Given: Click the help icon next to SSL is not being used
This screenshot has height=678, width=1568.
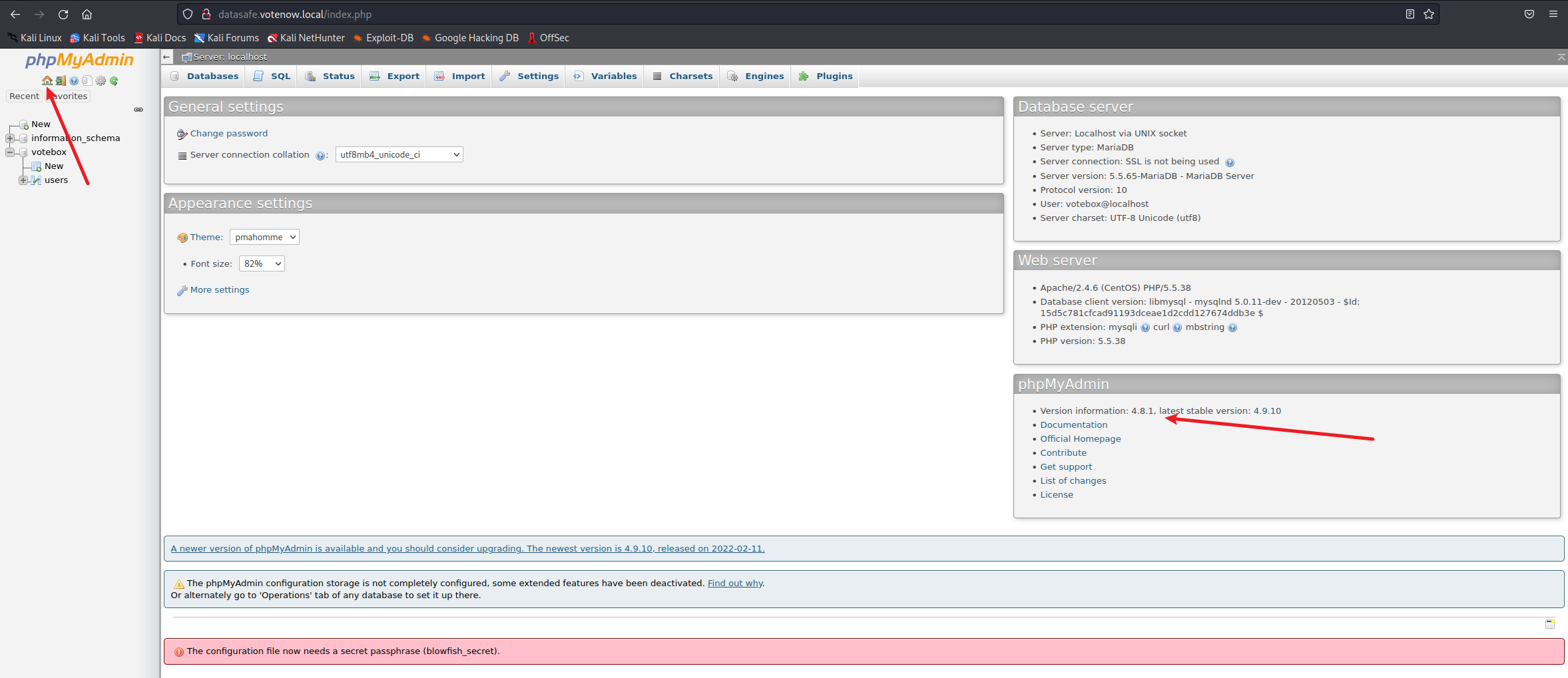Looking at the screenshot, I should click(x=1230, y=162).
